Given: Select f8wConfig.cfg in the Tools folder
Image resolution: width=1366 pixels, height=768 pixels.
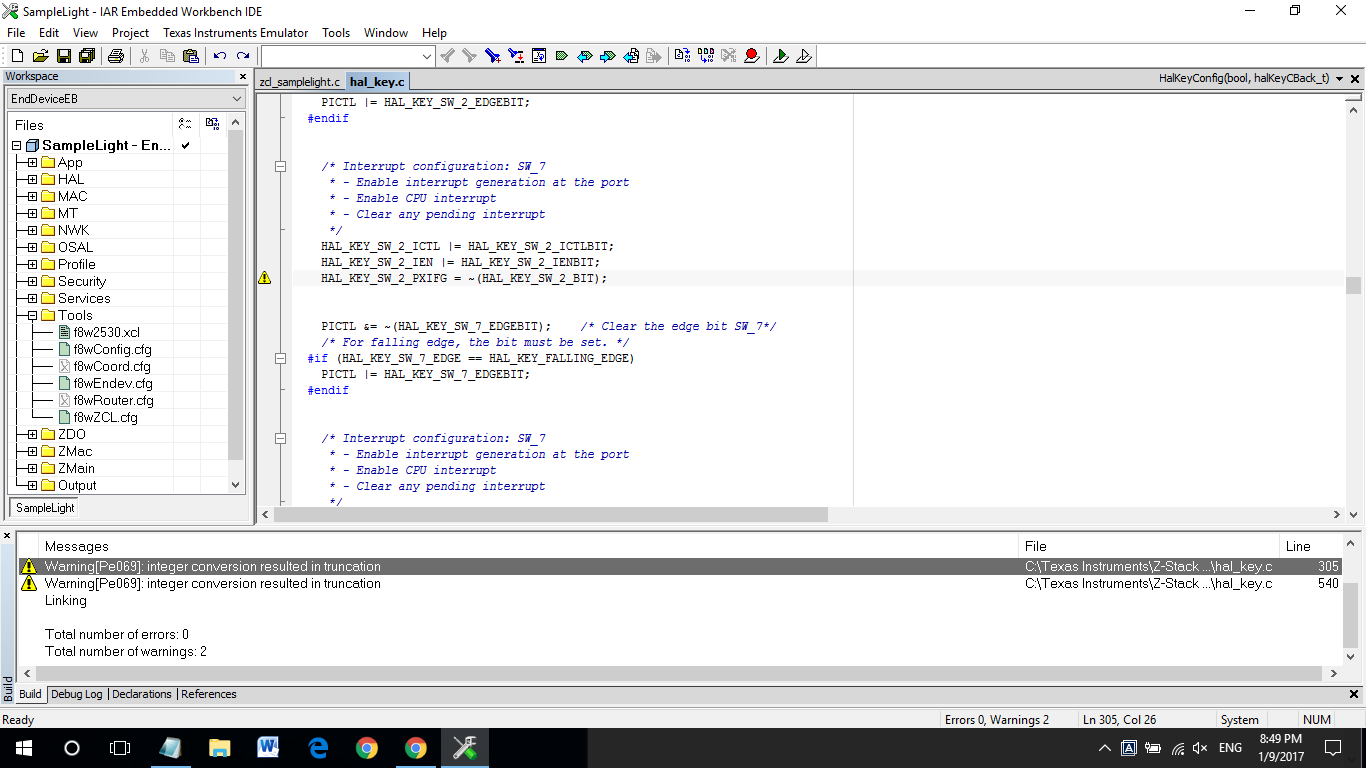Looking at the screenshot, I should (x=113, y=349).
